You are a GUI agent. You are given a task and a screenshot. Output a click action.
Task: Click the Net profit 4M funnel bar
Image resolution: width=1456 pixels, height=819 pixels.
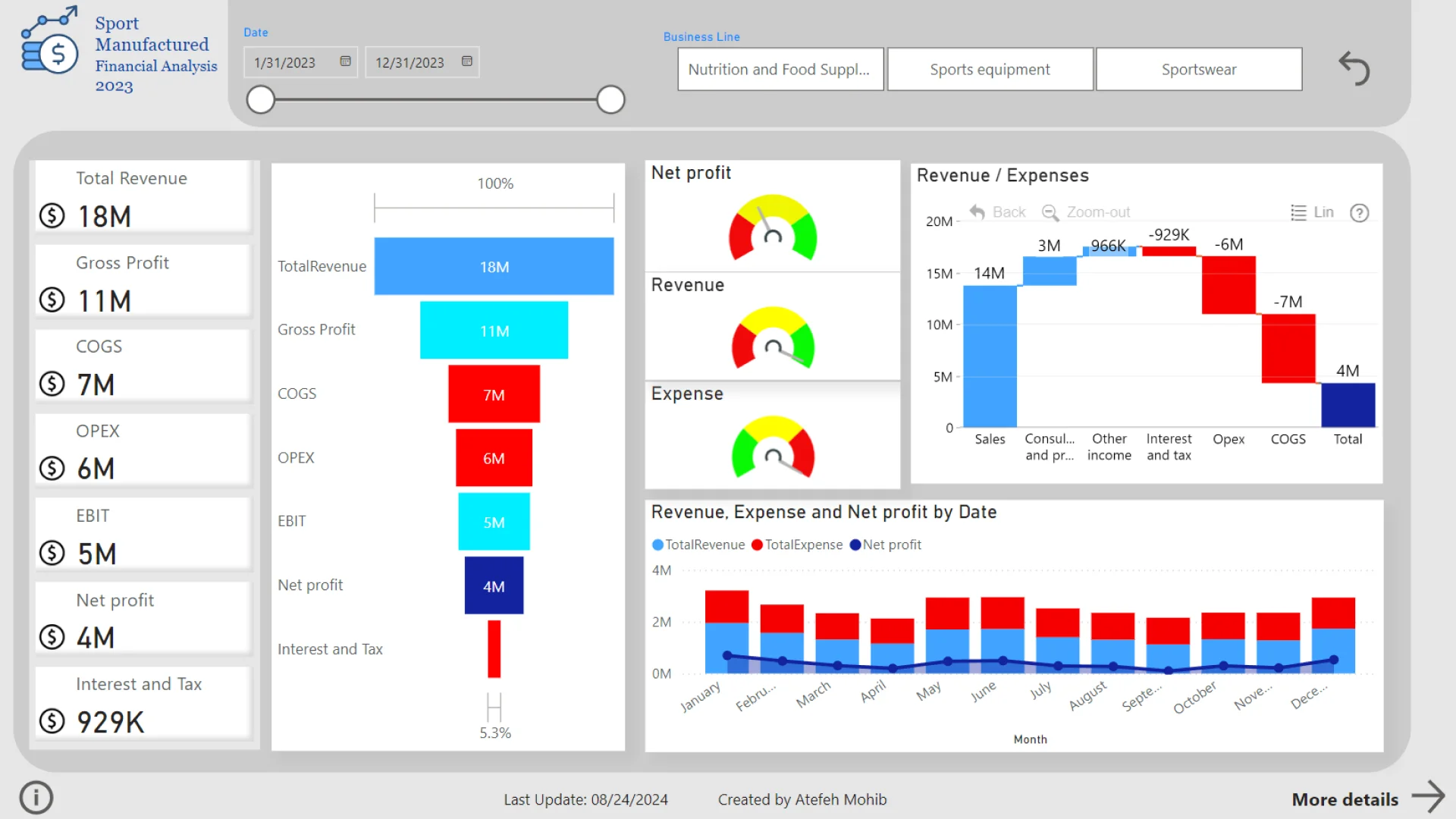tap(494, 585)
